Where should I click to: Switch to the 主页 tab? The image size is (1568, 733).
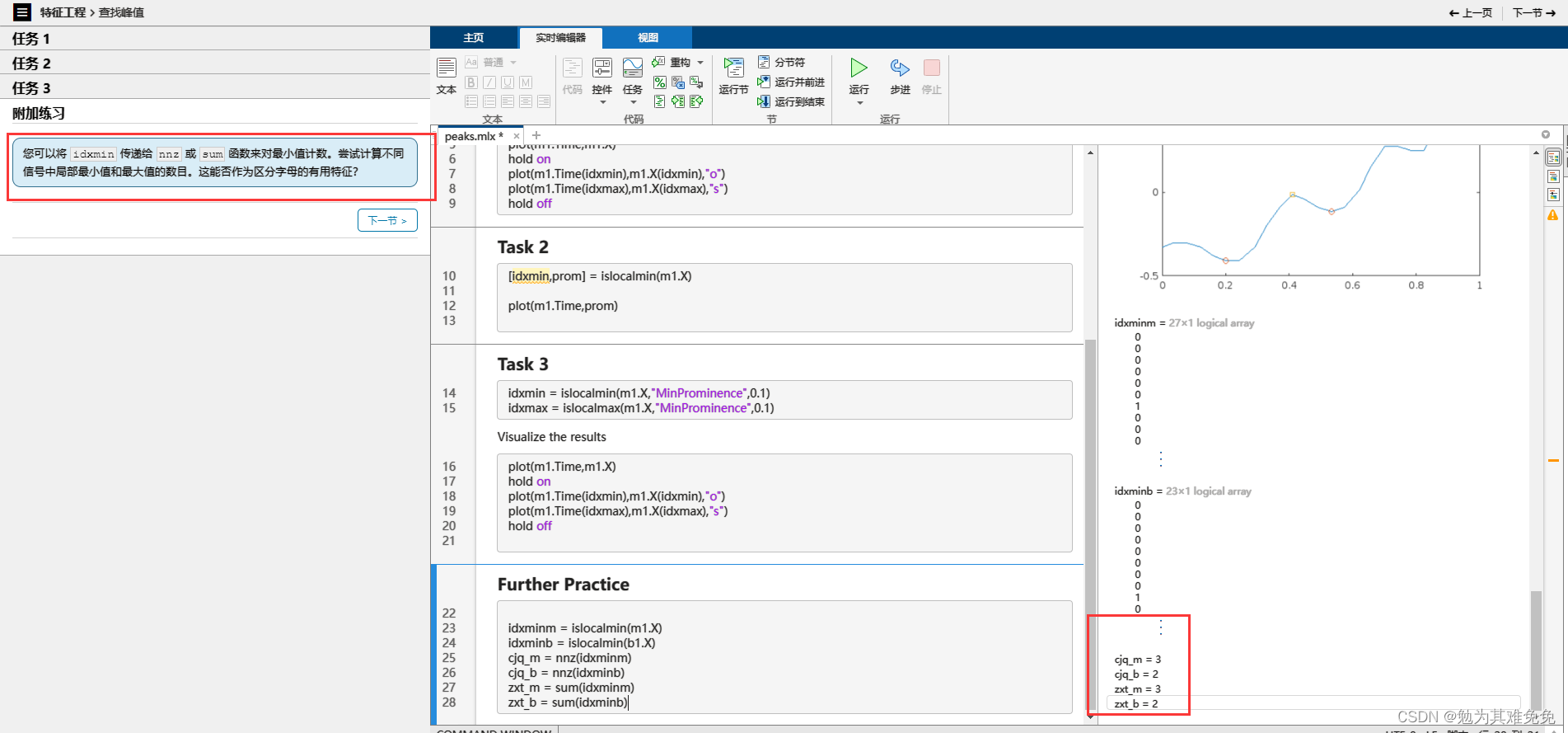[474, 38]
